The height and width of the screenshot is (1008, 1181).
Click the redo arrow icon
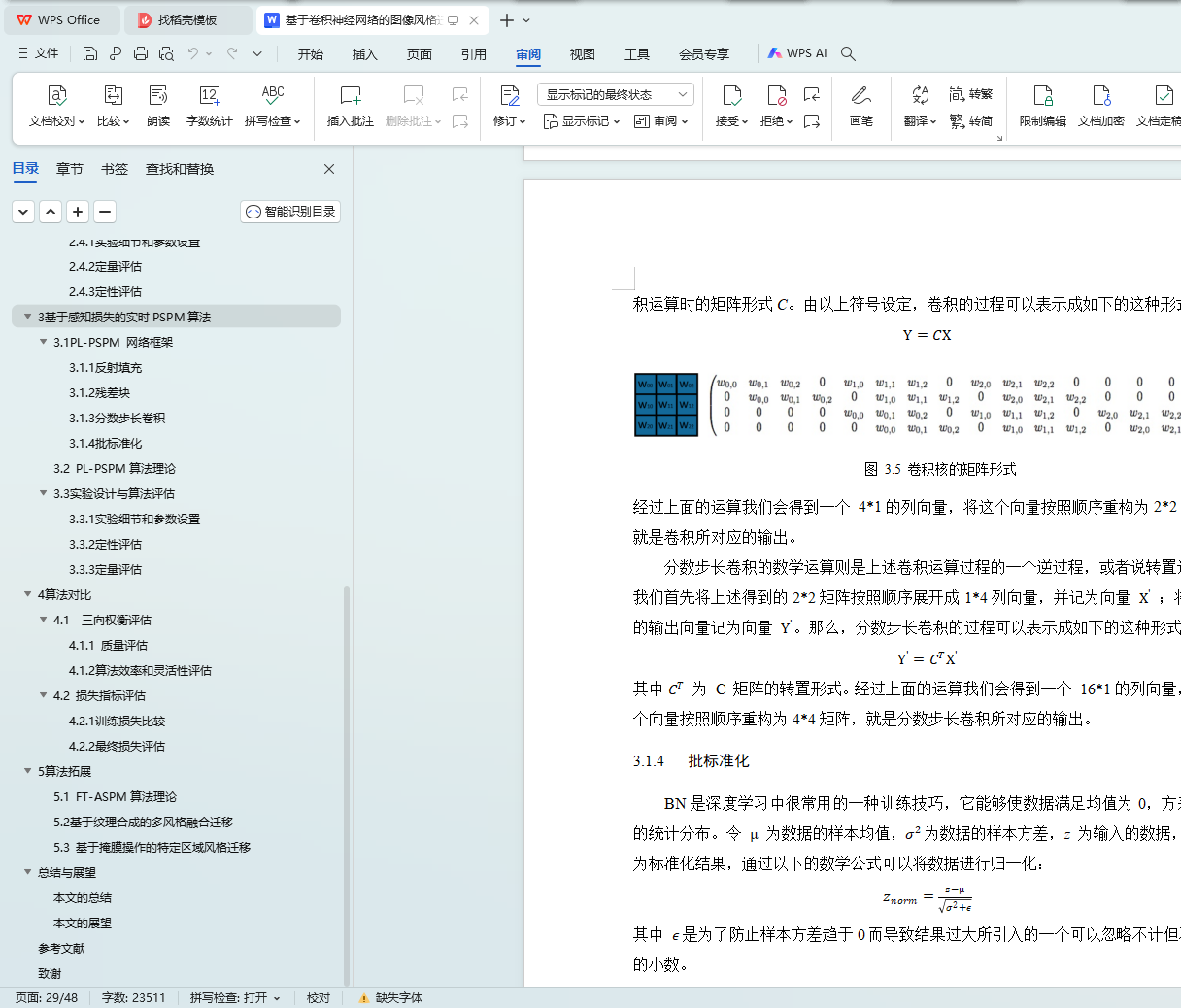point(232,53)
